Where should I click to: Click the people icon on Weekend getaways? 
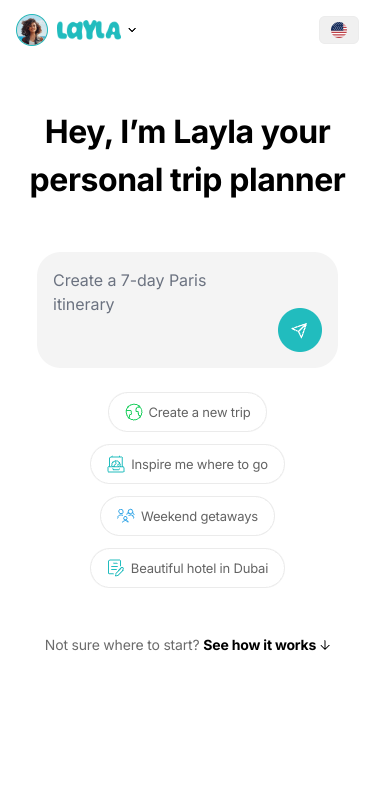125,516
